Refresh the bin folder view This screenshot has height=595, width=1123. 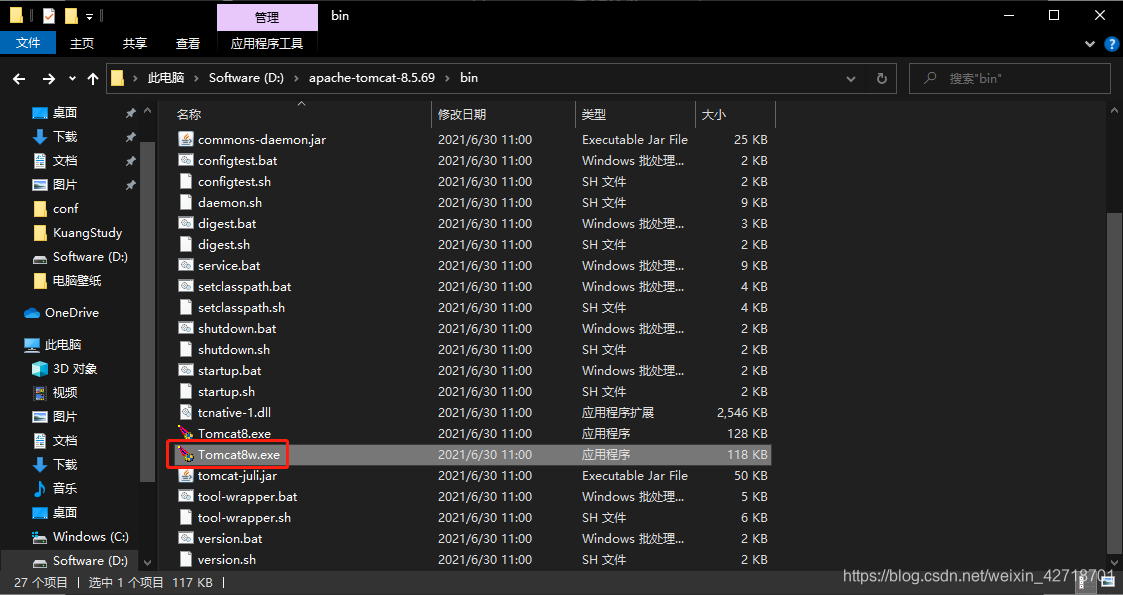[x=882, y=78]
